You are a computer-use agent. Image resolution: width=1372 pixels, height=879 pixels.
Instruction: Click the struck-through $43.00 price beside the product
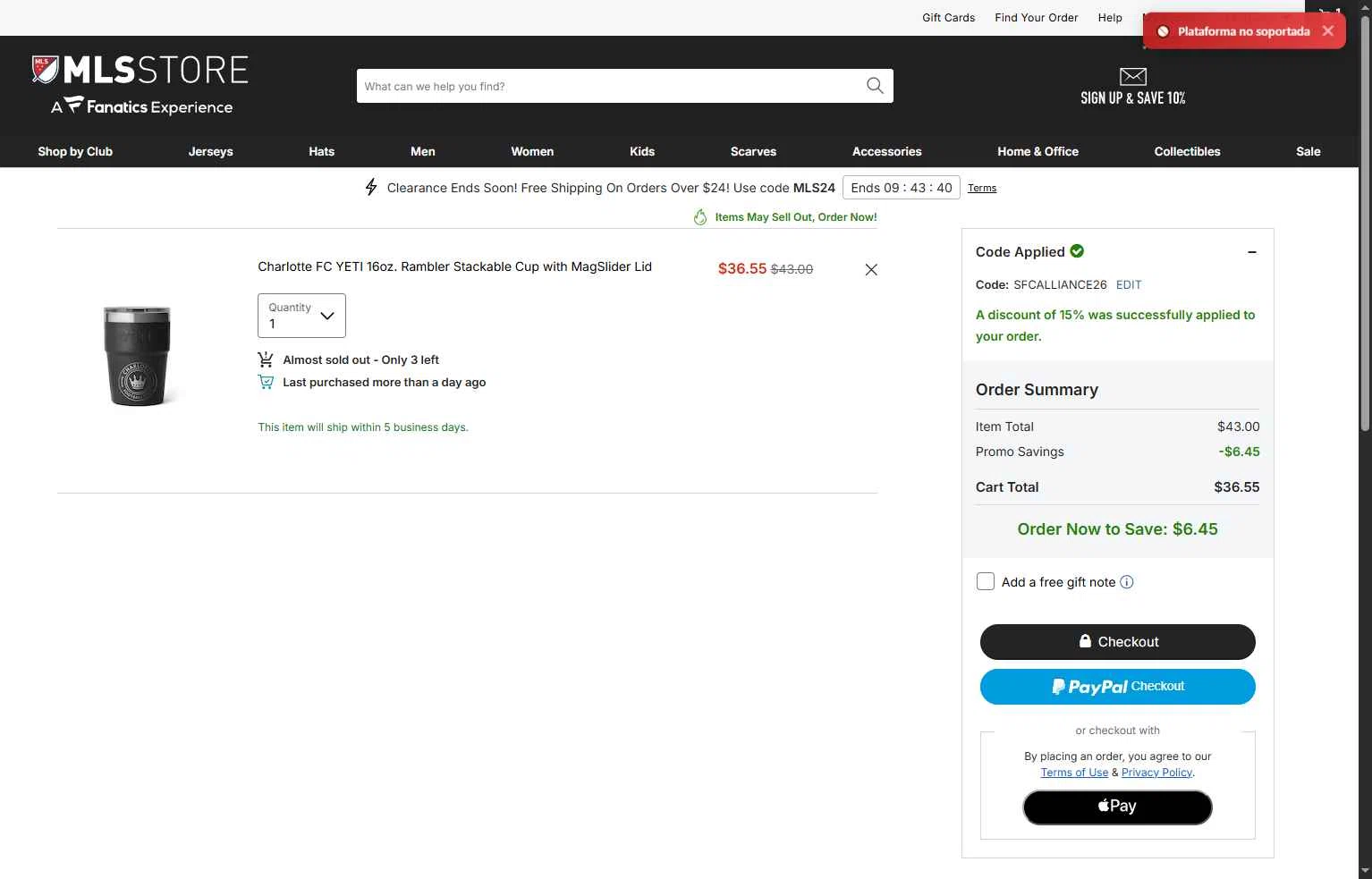(x=792, y=269)
